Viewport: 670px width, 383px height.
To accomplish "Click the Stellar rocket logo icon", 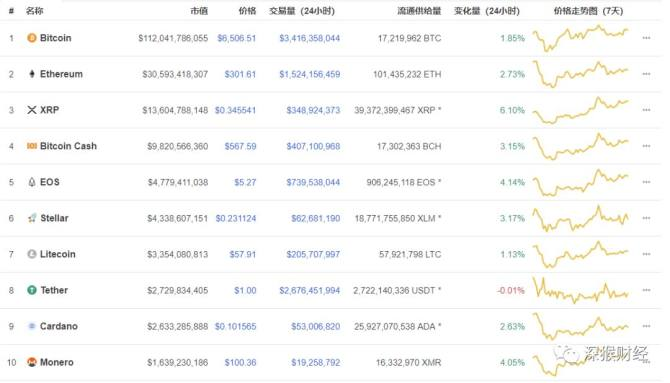I will coord(32,218).
